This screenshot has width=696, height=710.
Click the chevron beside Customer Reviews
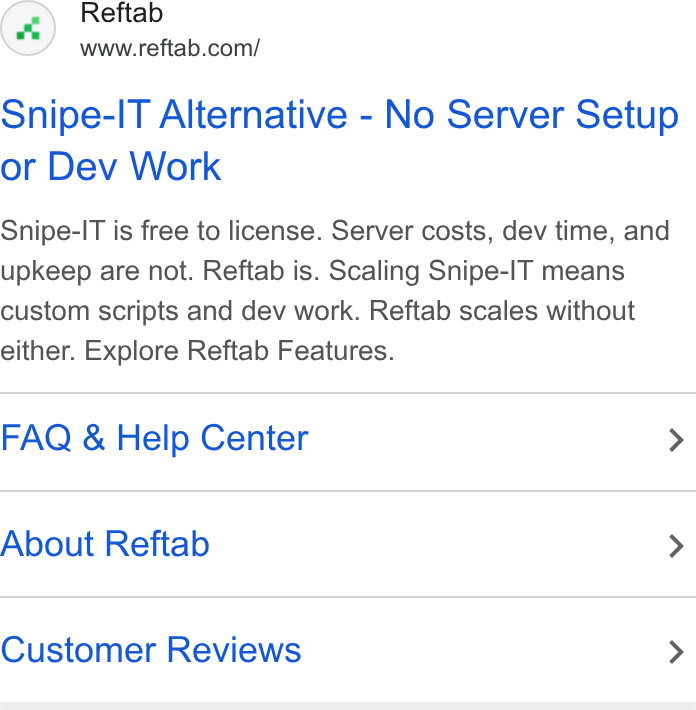676,652
